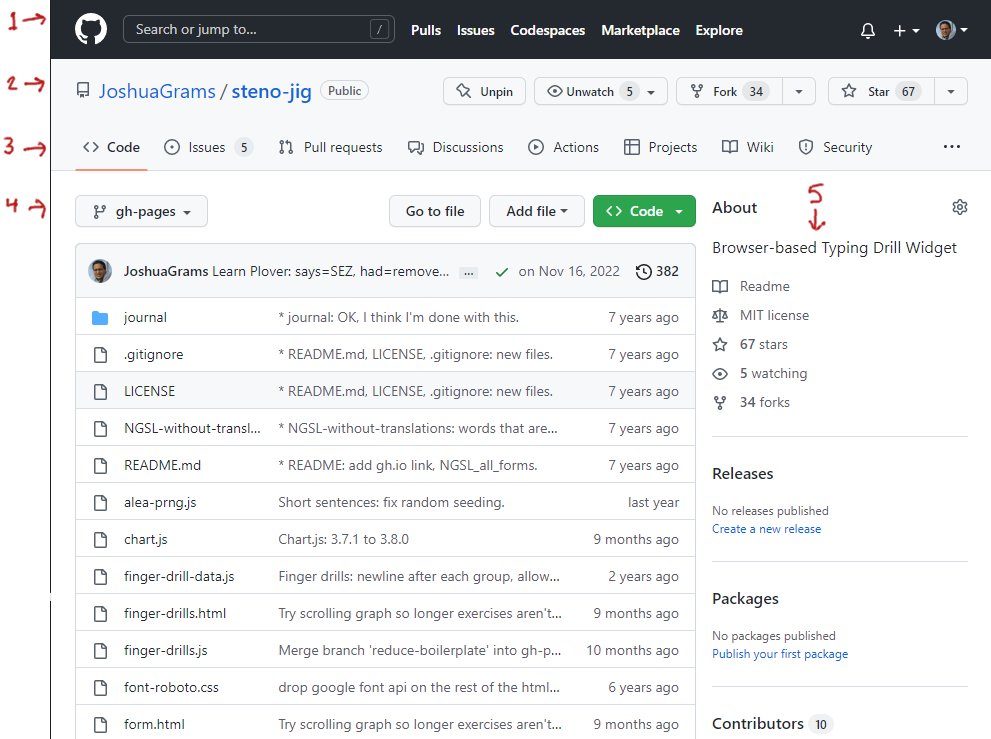Open commit 'Short sentences: fix random seeding.'
Image resolution: width=991 pixels, height=739 pixels.
pos(391,503)
